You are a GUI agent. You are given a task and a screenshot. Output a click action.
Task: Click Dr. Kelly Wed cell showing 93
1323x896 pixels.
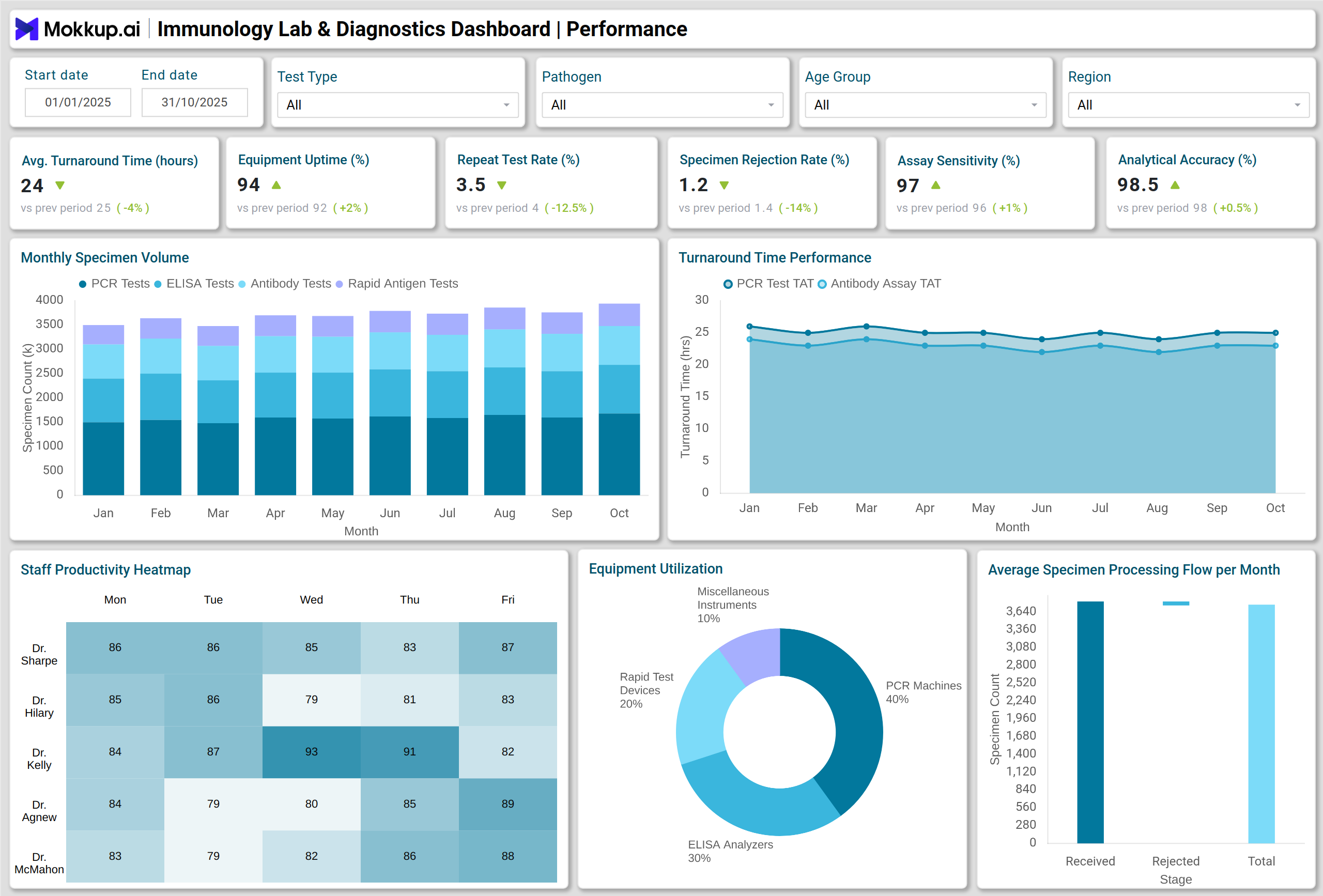pyautogui.click(x=312, y=751)
